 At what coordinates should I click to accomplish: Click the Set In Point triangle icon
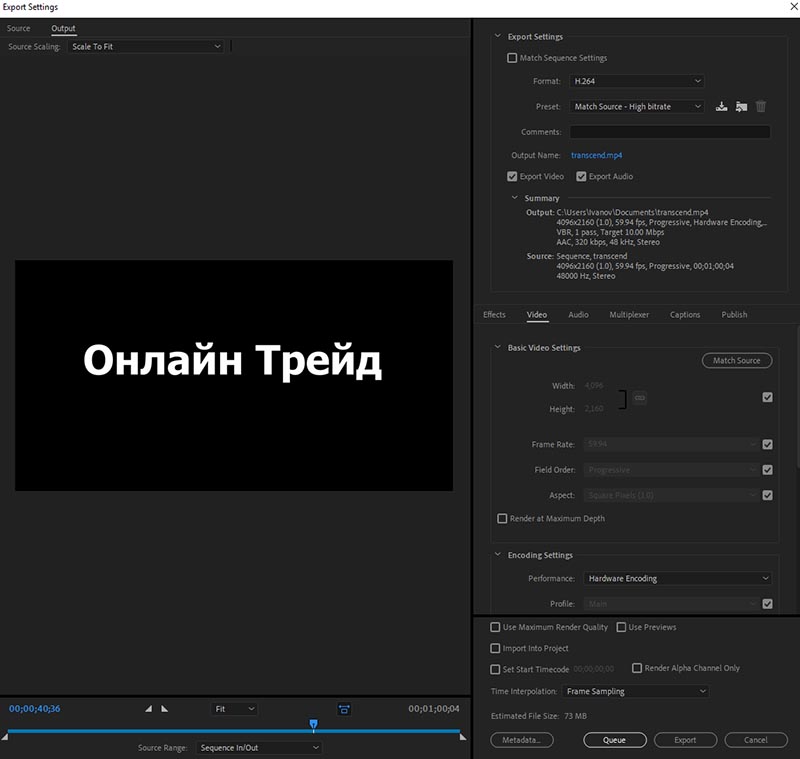tap(148, 709)
